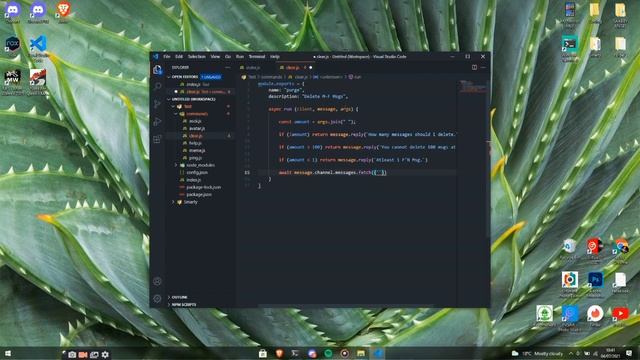
Task: Open avatar.js in commands folder
Action: coord(197,129)
